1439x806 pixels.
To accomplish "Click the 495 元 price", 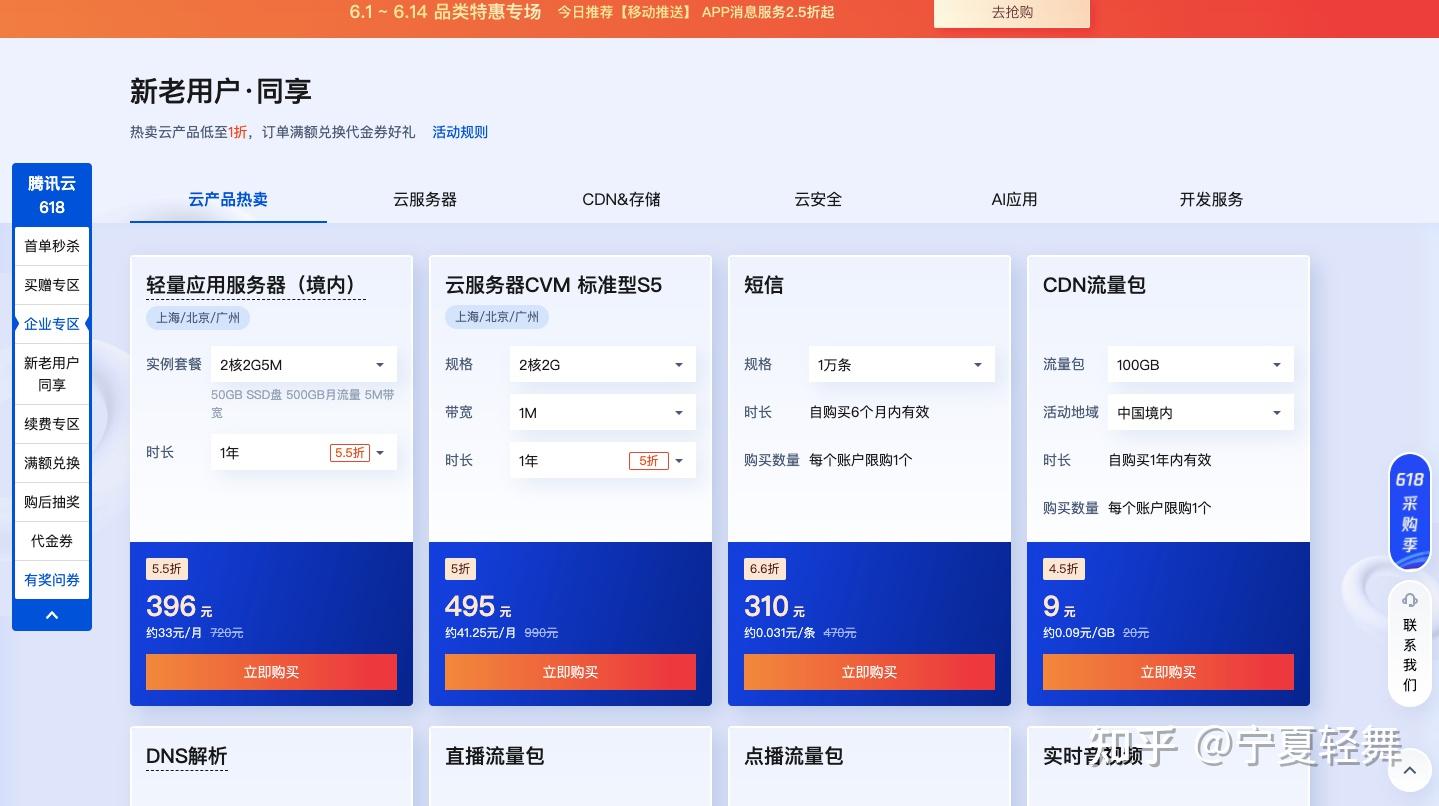I will 478,606.
